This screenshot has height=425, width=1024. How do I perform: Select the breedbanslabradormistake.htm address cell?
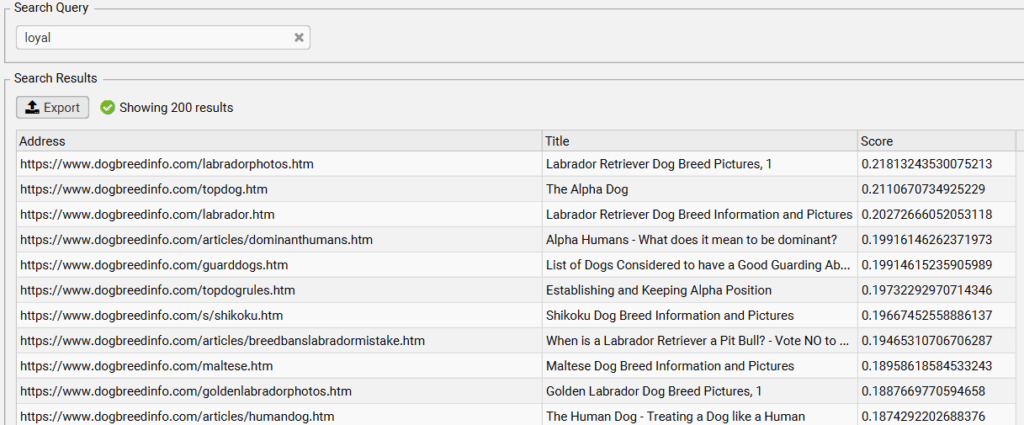[280, 341]
